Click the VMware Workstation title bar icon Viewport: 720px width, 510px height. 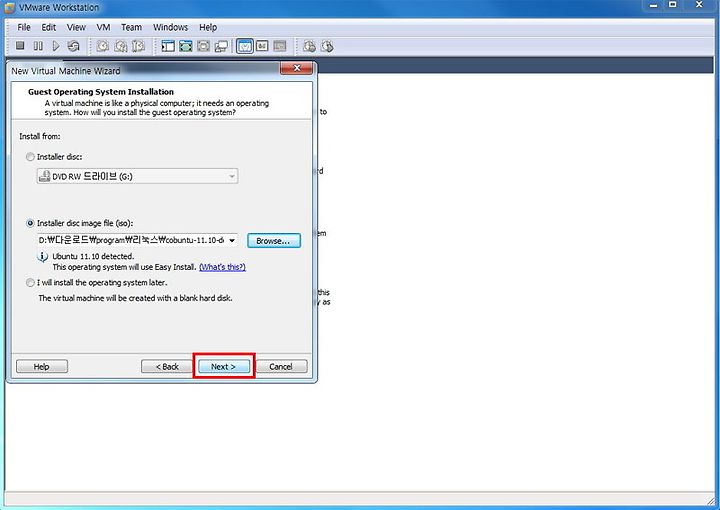pyautogui.click(x=10, y=8)
